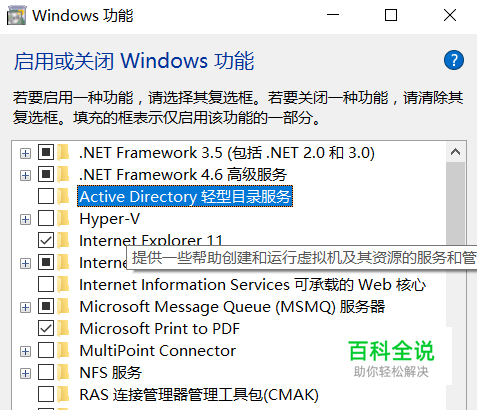This screenshot has width=477, height=410.
Task: Click the Windows Features title bar icon
Action: tap(17, 15)
